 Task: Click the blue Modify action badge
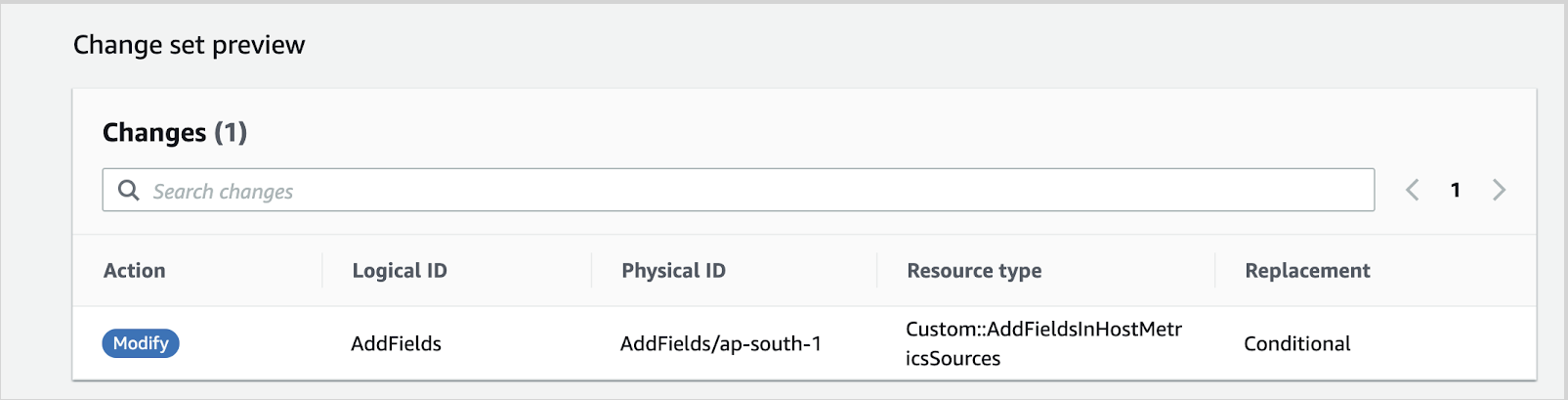141,343
